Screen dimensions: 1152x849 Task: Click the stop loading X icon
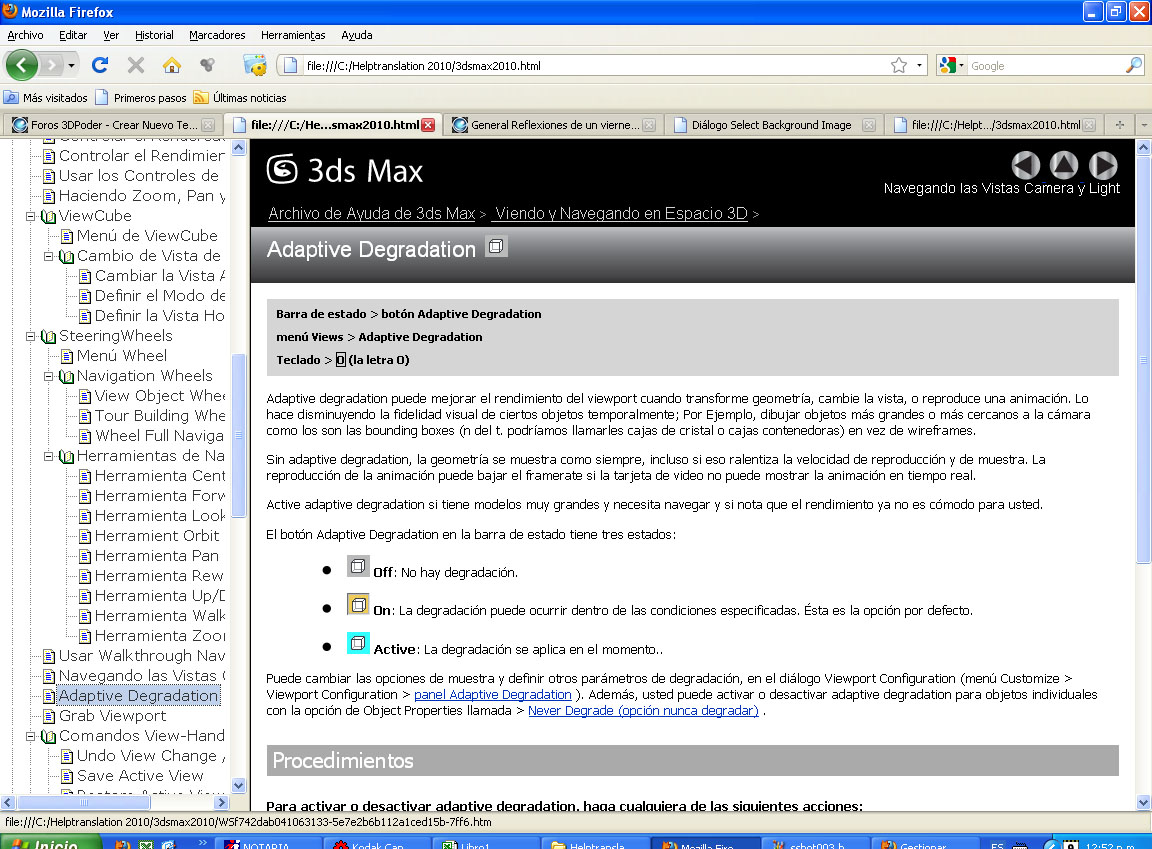[x=136, y=65]
